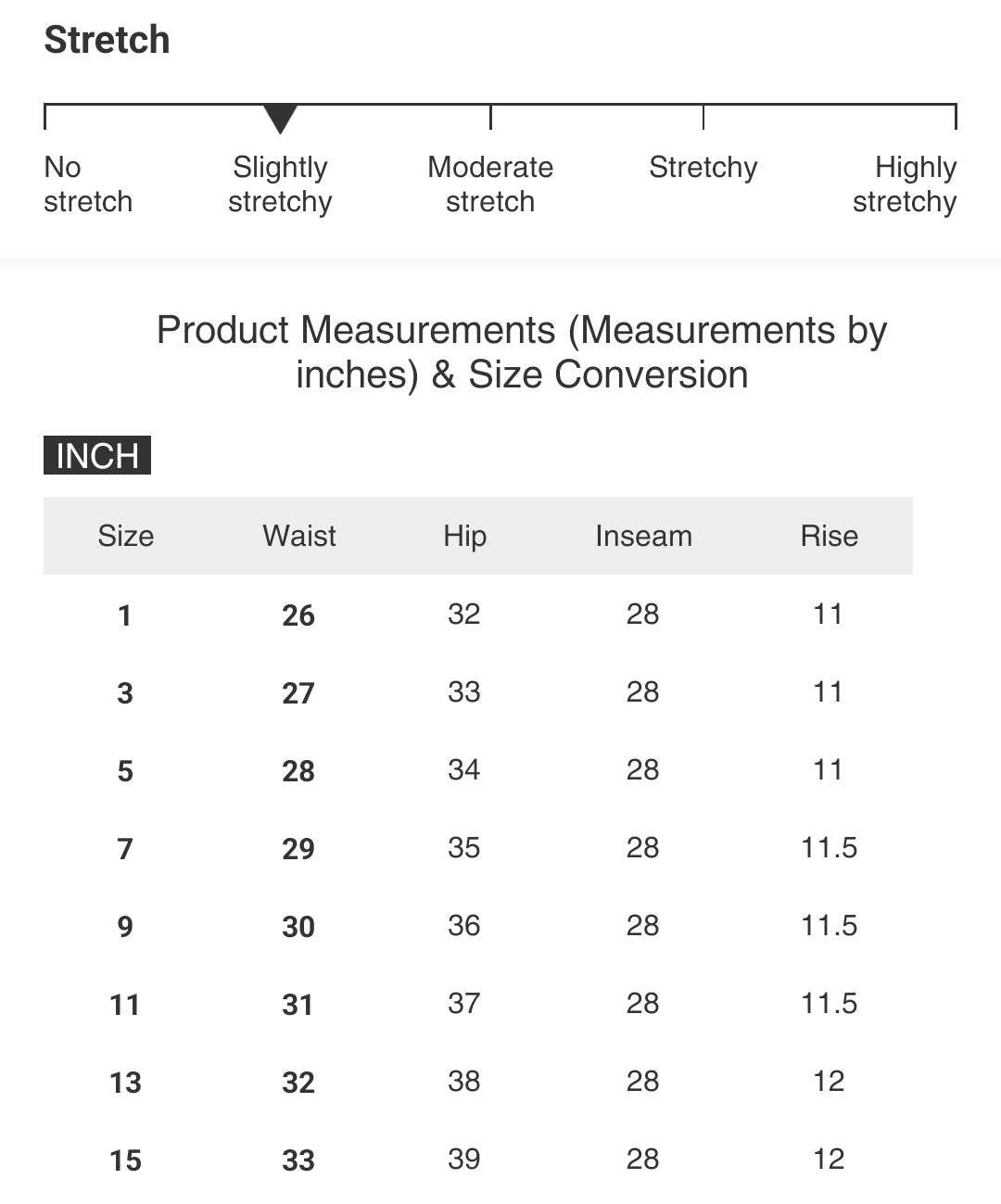
Task: Click the "Highly stretchy" scale label
Action: pyautogui.click(x=905, y=184)
